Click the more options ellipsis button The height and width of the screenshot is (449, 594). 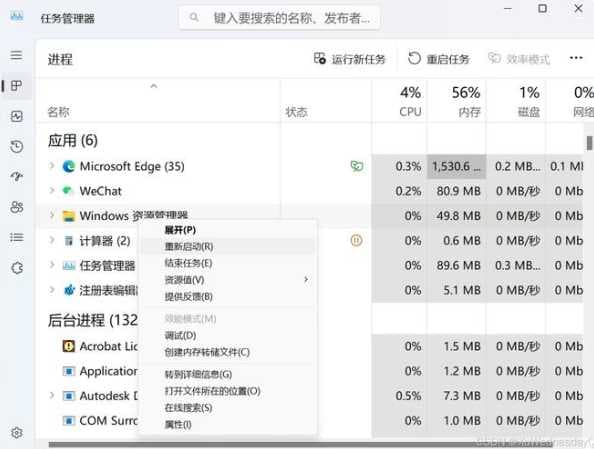pyautogui.click(x=576, y=58)
